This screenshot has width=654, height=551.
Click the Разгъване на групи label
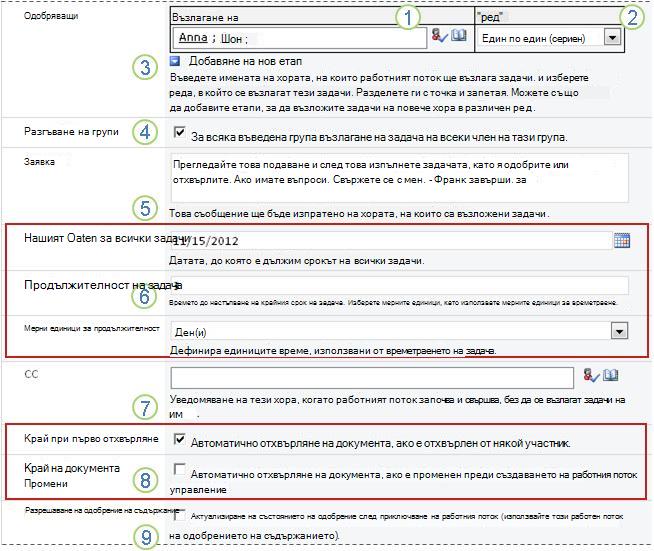71,132
